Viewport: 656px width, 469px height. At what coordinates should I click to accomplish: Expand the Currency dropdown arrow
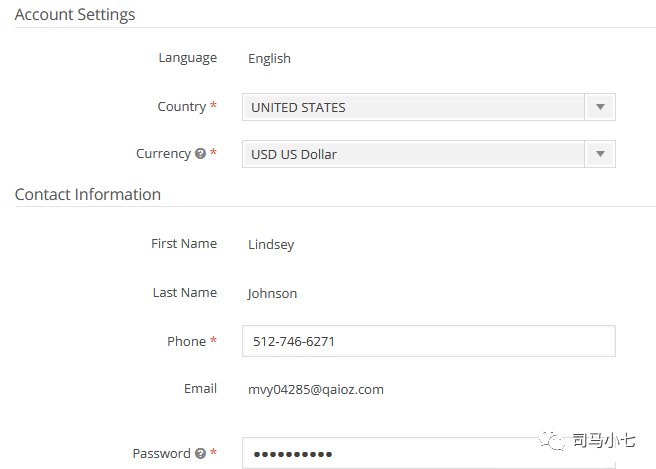pyautogui.click(x=600, y=154)
